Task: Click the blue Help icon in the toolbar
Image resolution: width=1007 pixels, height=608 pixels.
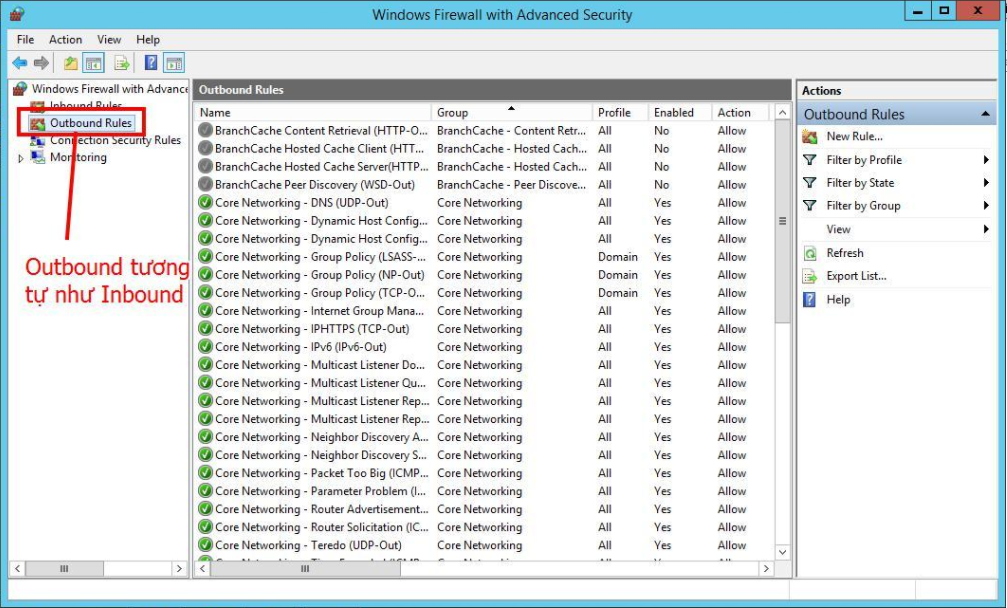Action: [151, 63]
